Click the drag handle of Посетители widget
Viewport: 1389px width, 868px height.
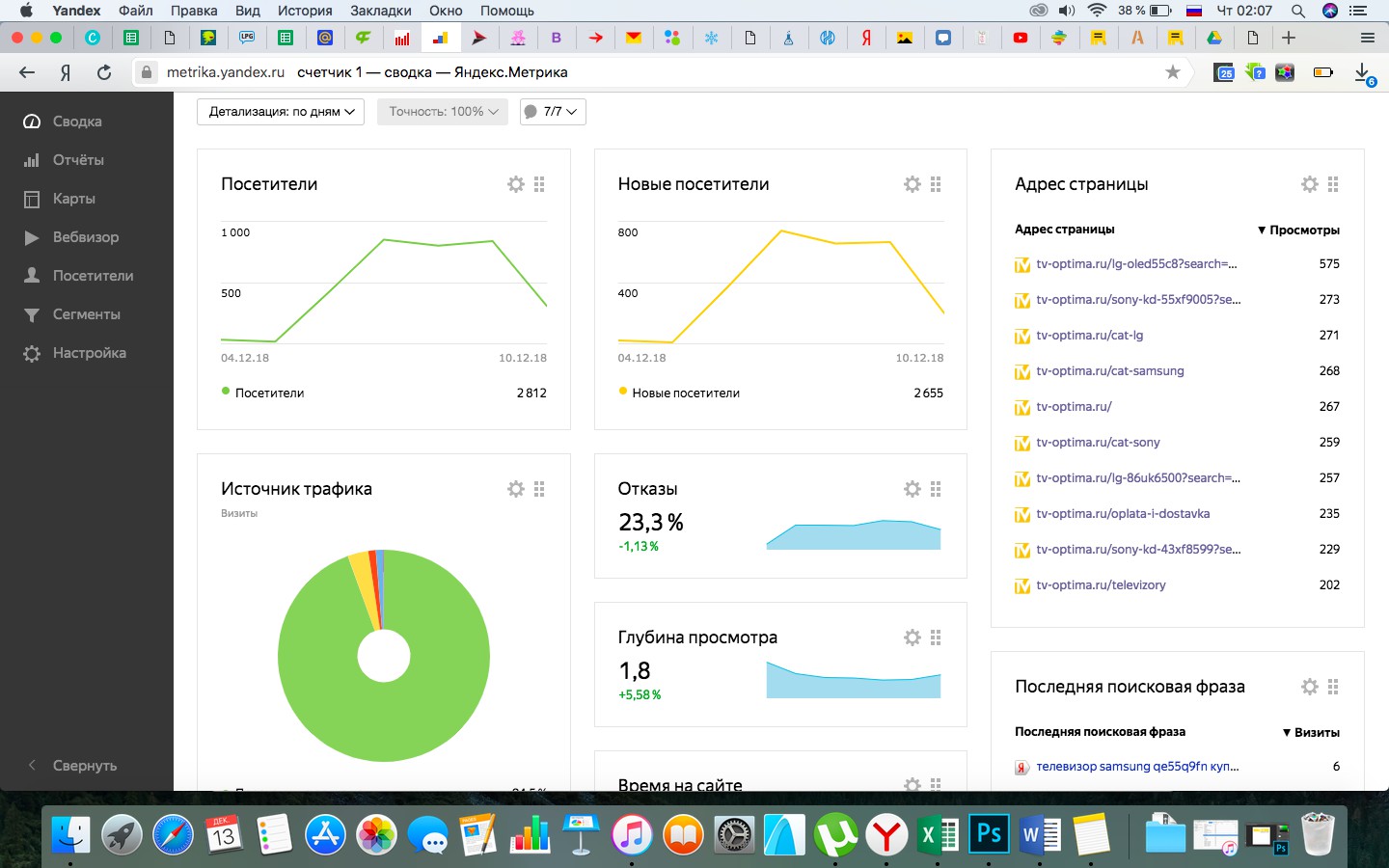539,184
